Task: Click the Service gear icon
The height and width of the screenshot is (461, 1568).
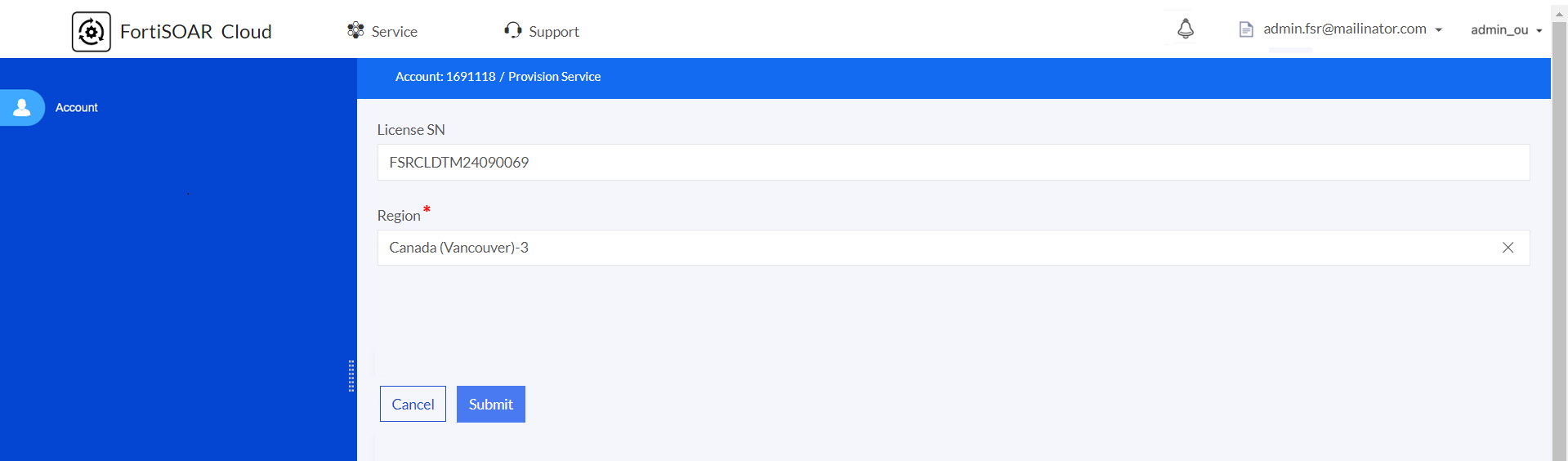Action: [355, 30]
